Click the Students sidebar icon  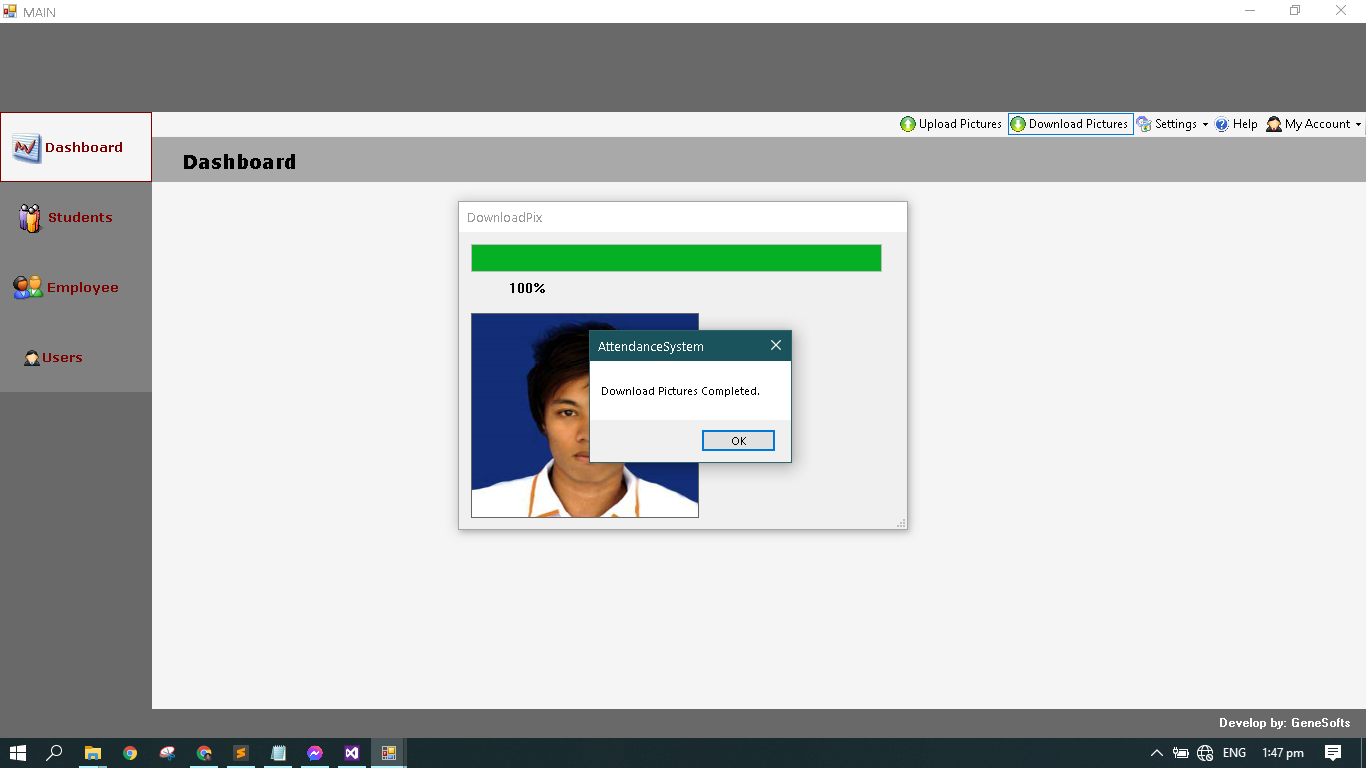pos(31,218)
